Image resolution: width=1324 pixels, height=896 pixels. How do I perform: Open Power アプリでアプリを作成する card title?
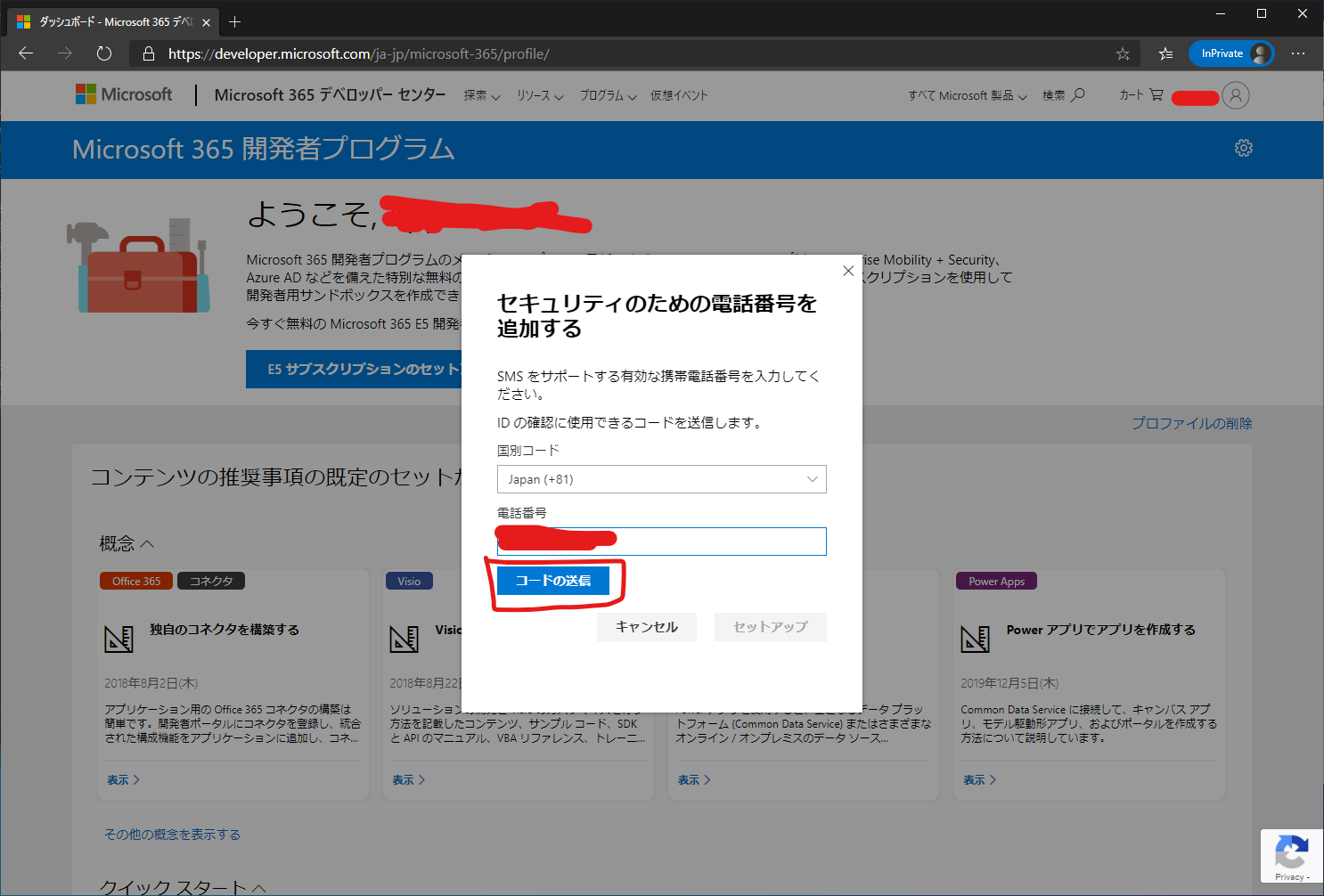[1101, 630]
